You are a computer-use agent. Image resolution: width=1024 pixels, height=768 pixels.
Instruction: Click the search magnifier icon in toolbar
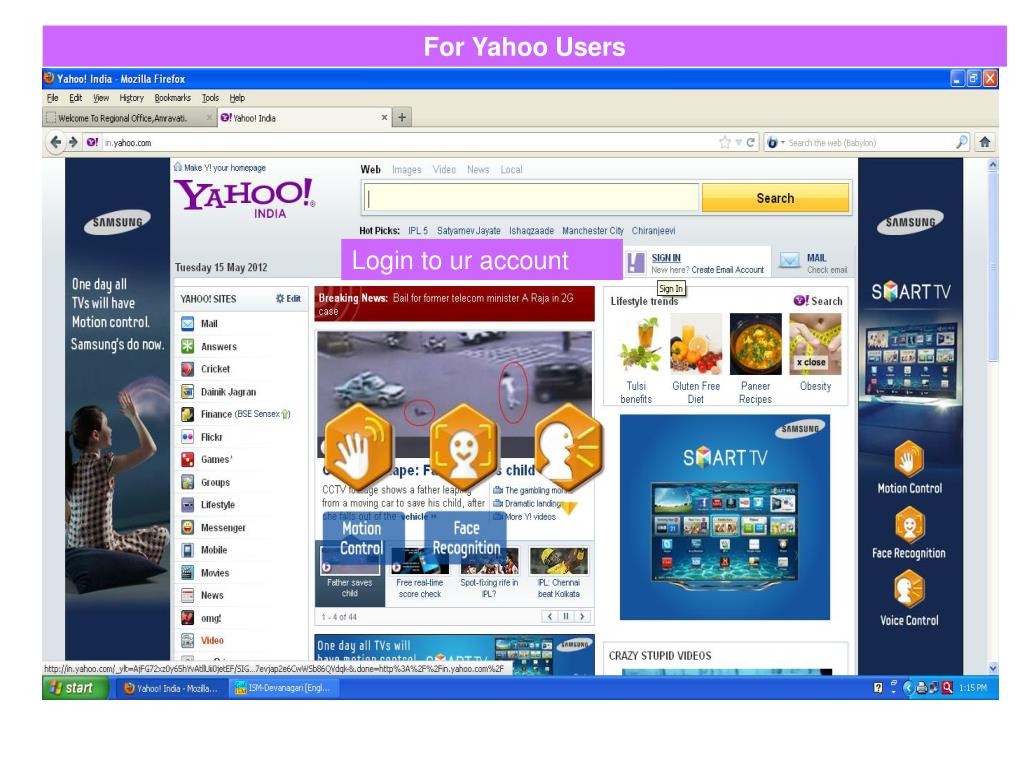961,142
